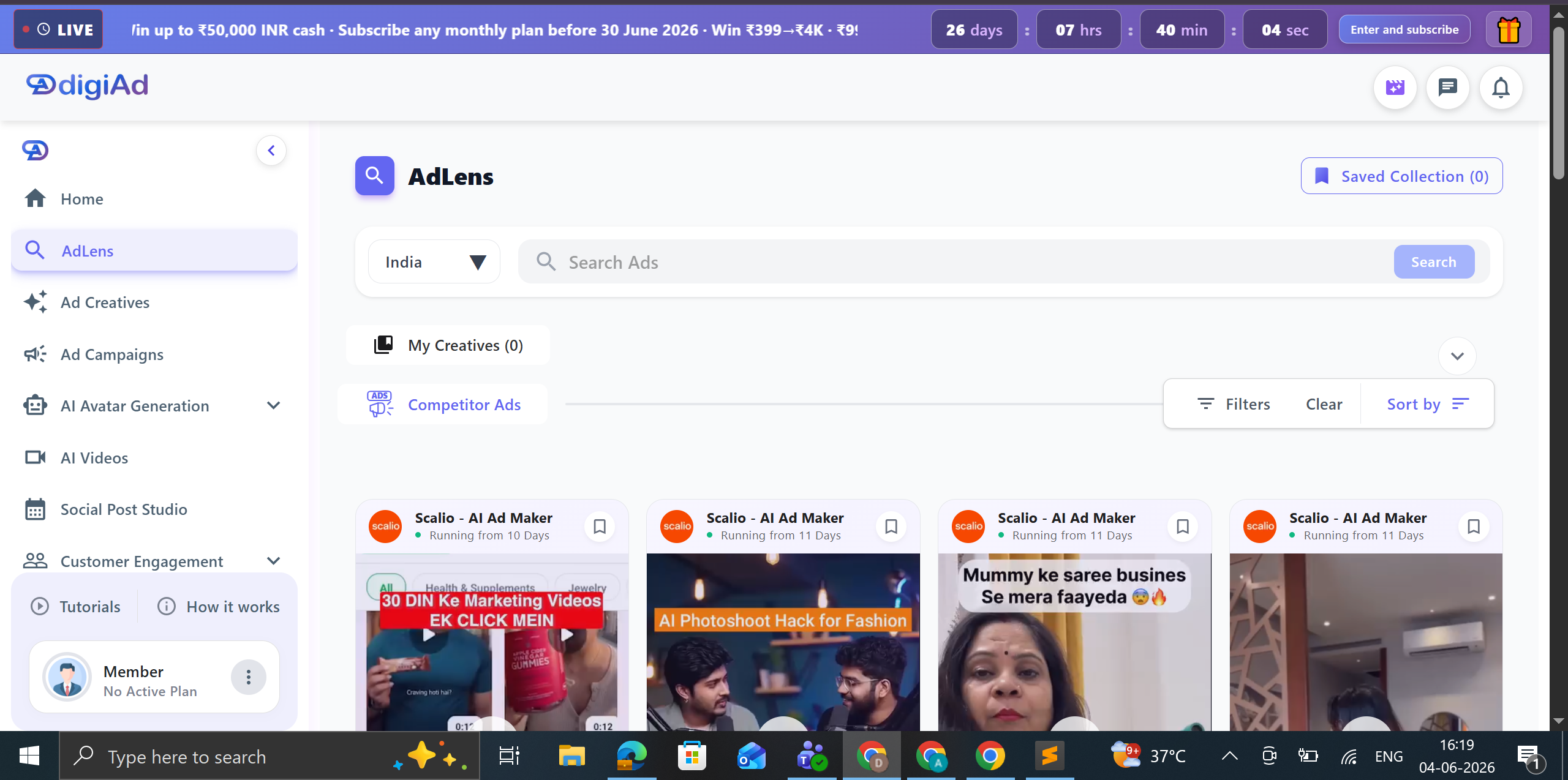This screenshot has height=780, width=1568.
Task: Open Task View on the taskbar
Action: pyautogui.click(x=510, y=756)
